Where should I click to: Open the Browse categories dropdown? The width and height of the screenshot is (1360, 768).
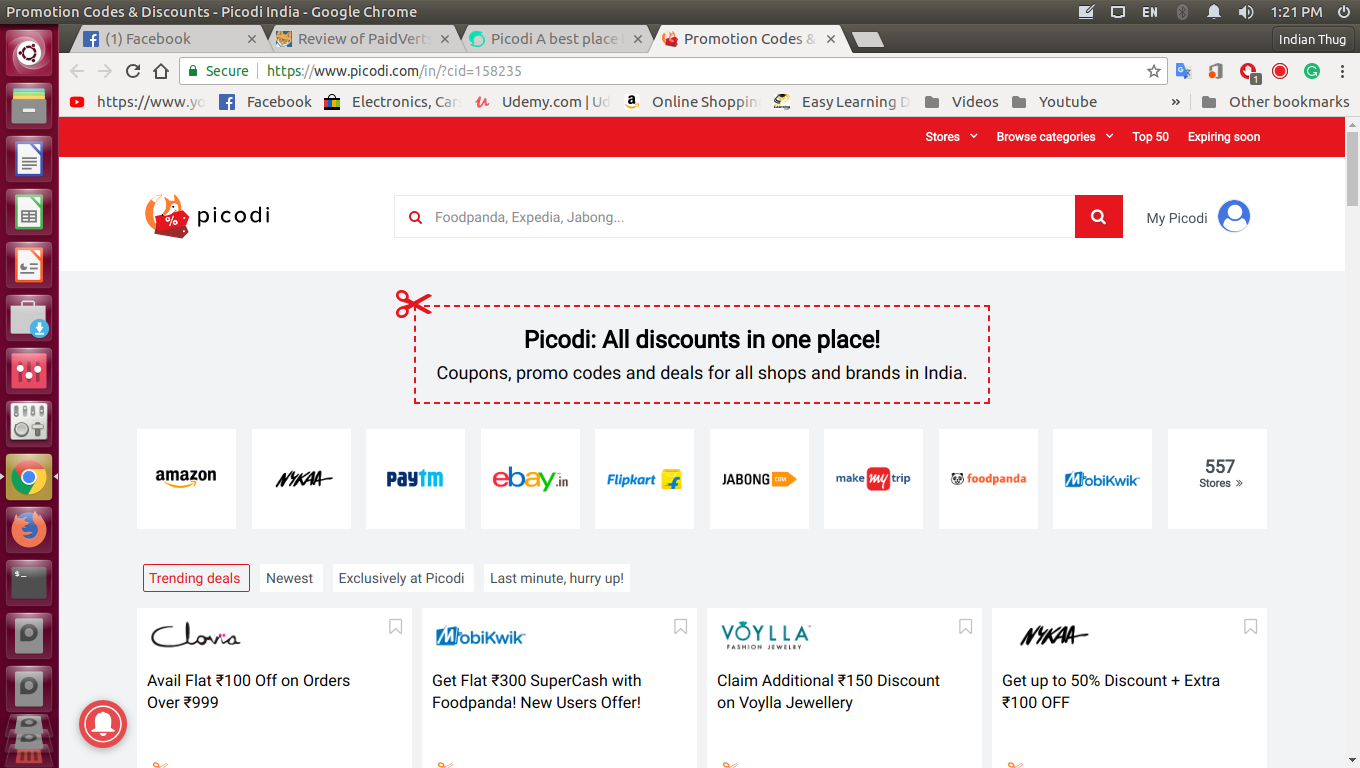[1054, 137]
